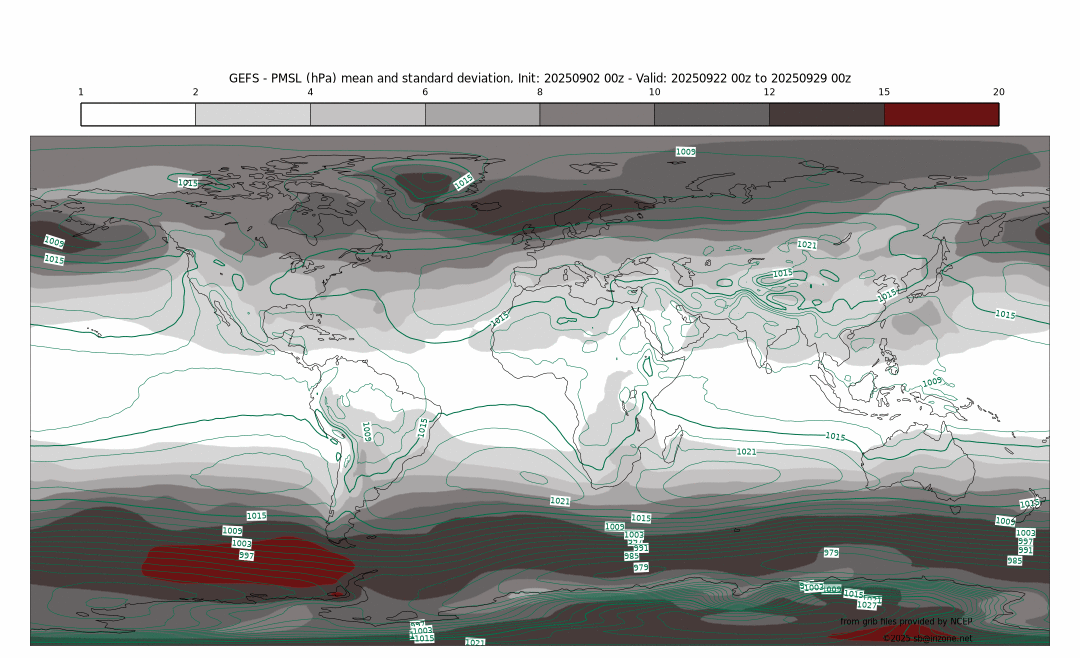The width and height of the screenshot is (1080, 658).
Task: Click the 4–6 light gray colorbar segment
Action: (367, 114)
